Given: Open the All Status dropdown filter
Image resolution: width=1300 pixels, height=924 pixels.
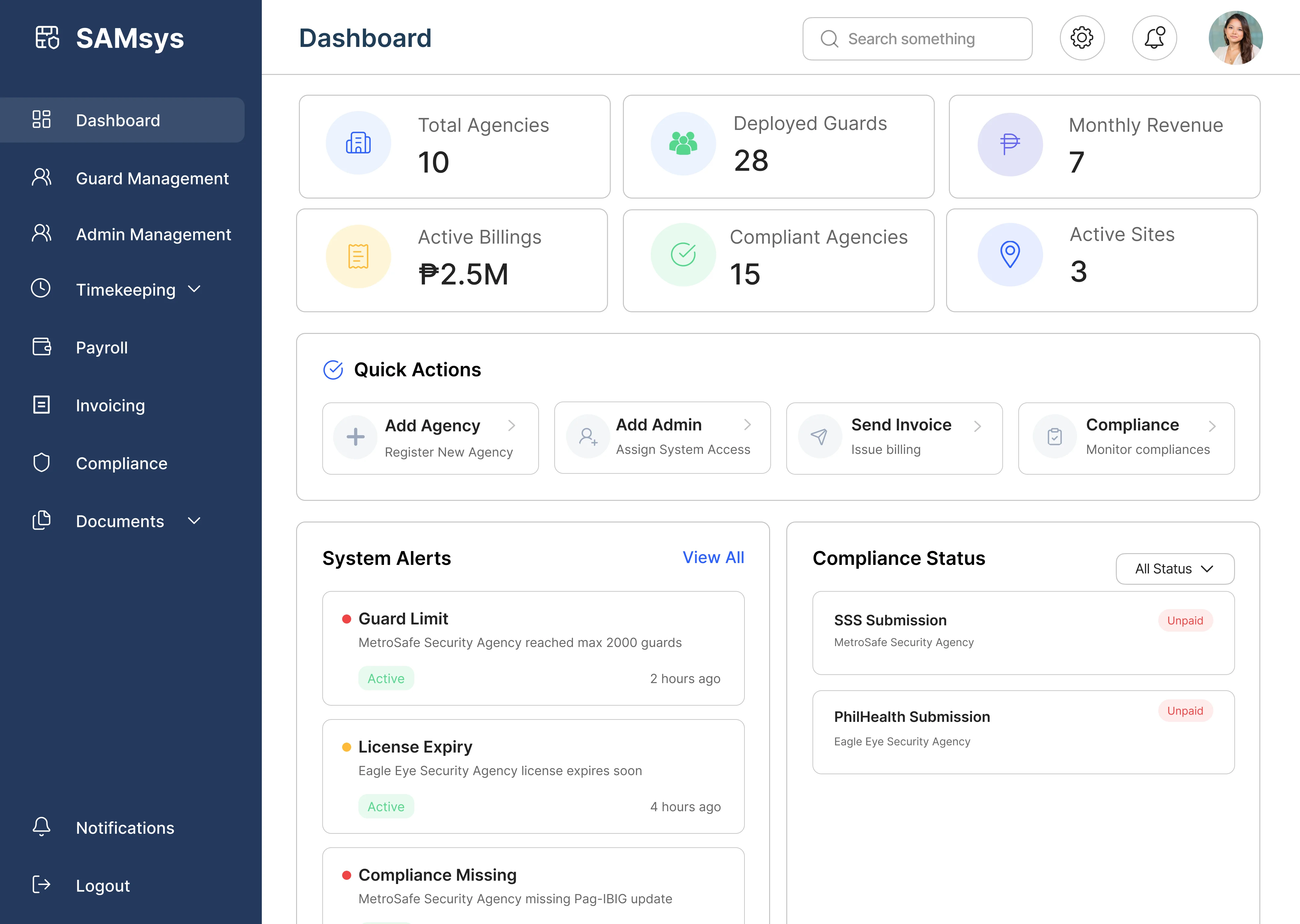Looking at the screenshot, I should click(1174, 568).
